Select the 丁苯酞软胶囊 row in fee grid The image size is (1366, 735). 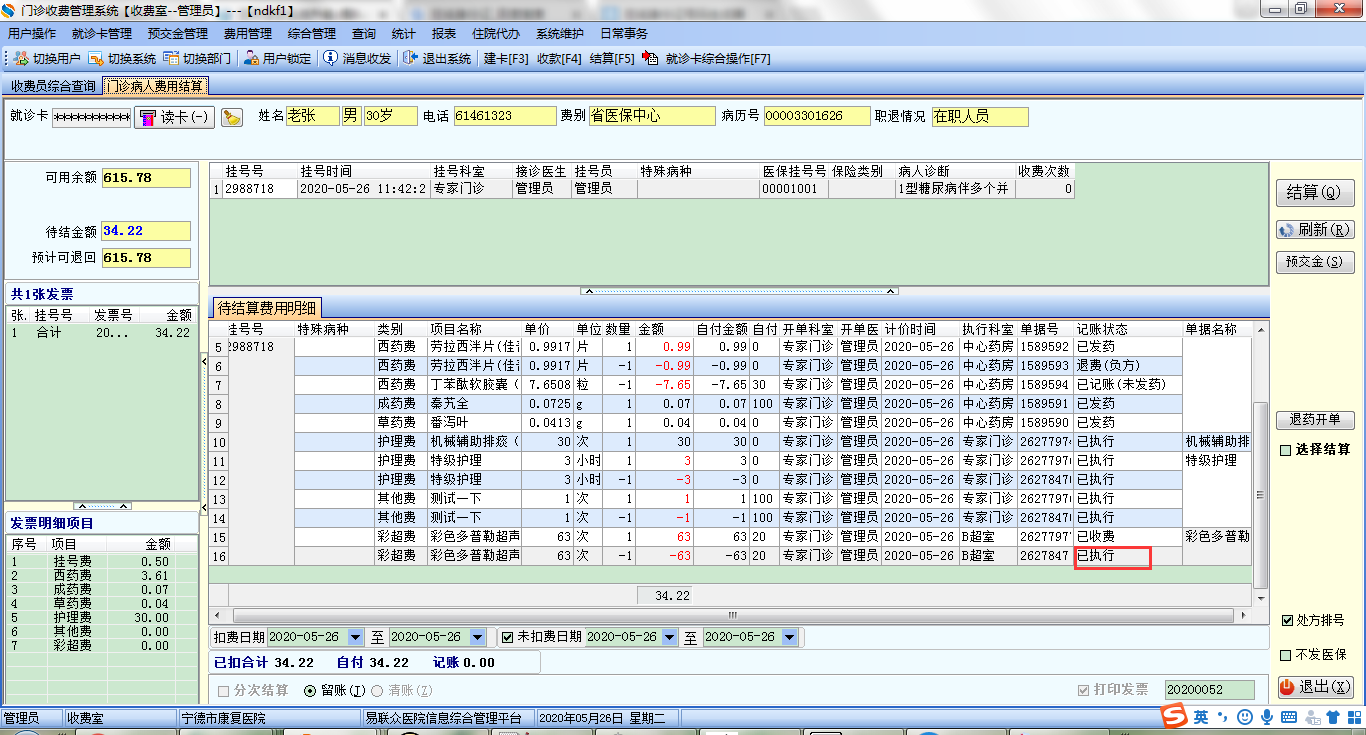[730, 384]
